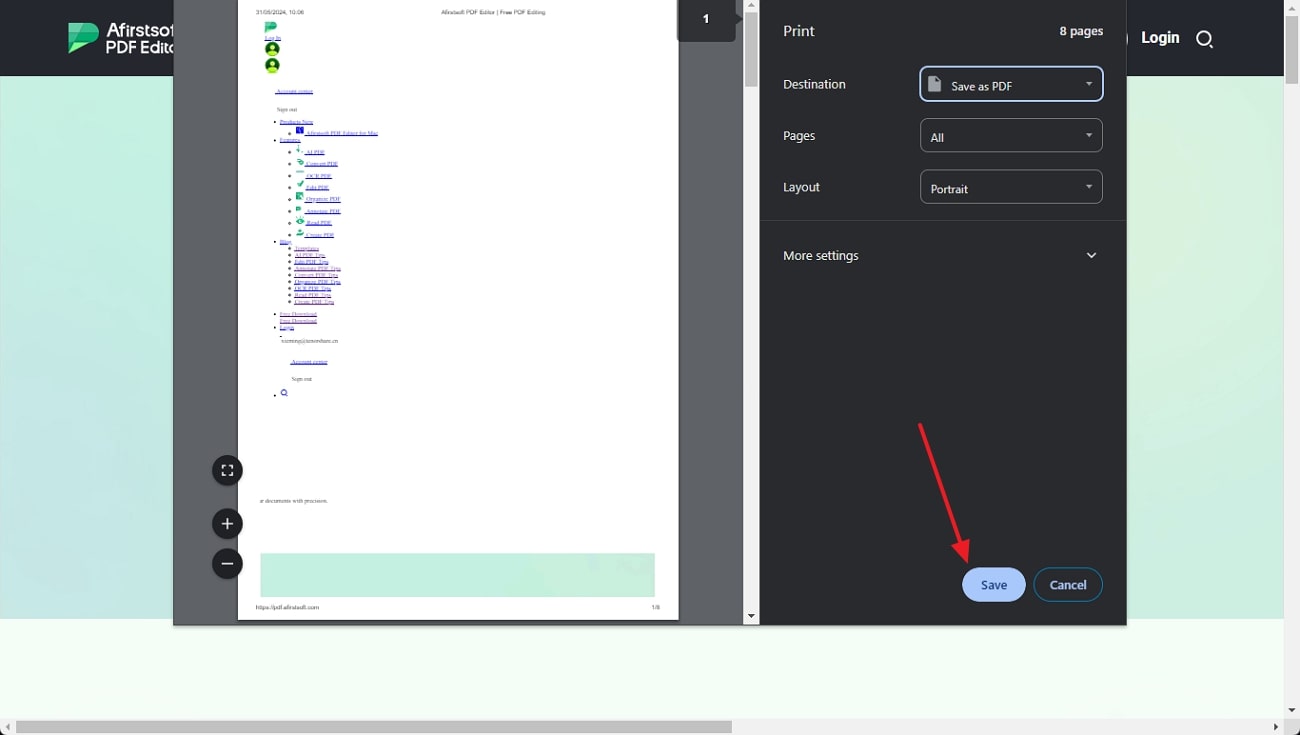The image size is (1300, 735).
Task: Click the '1/8' page number in the preview footer
Action: point(656,607)
